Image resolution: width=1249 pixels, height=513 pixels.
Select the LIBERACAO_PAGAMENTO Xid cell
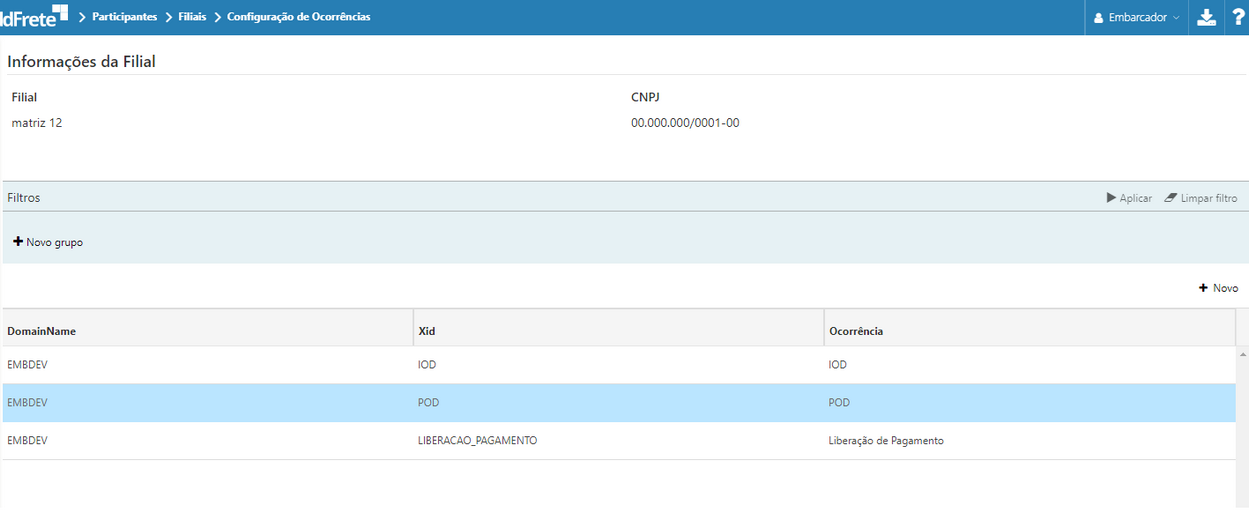pos(477,441)
